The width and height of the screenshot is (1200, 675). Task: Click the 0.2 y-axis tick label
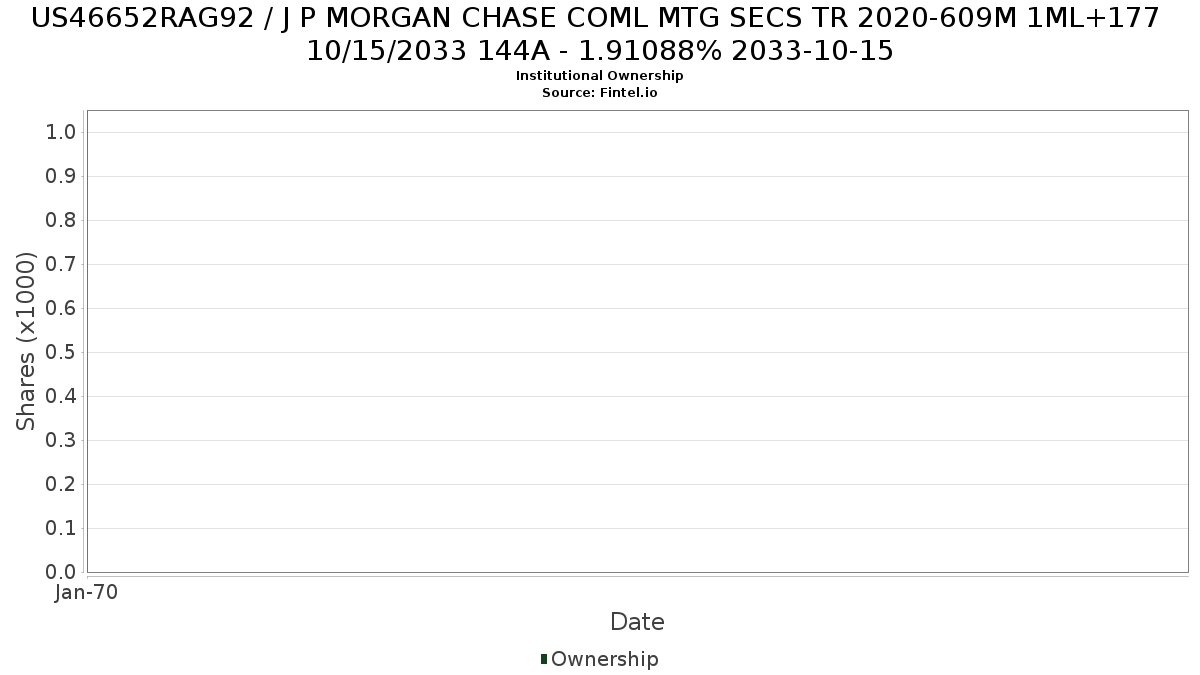coord(62,485)
